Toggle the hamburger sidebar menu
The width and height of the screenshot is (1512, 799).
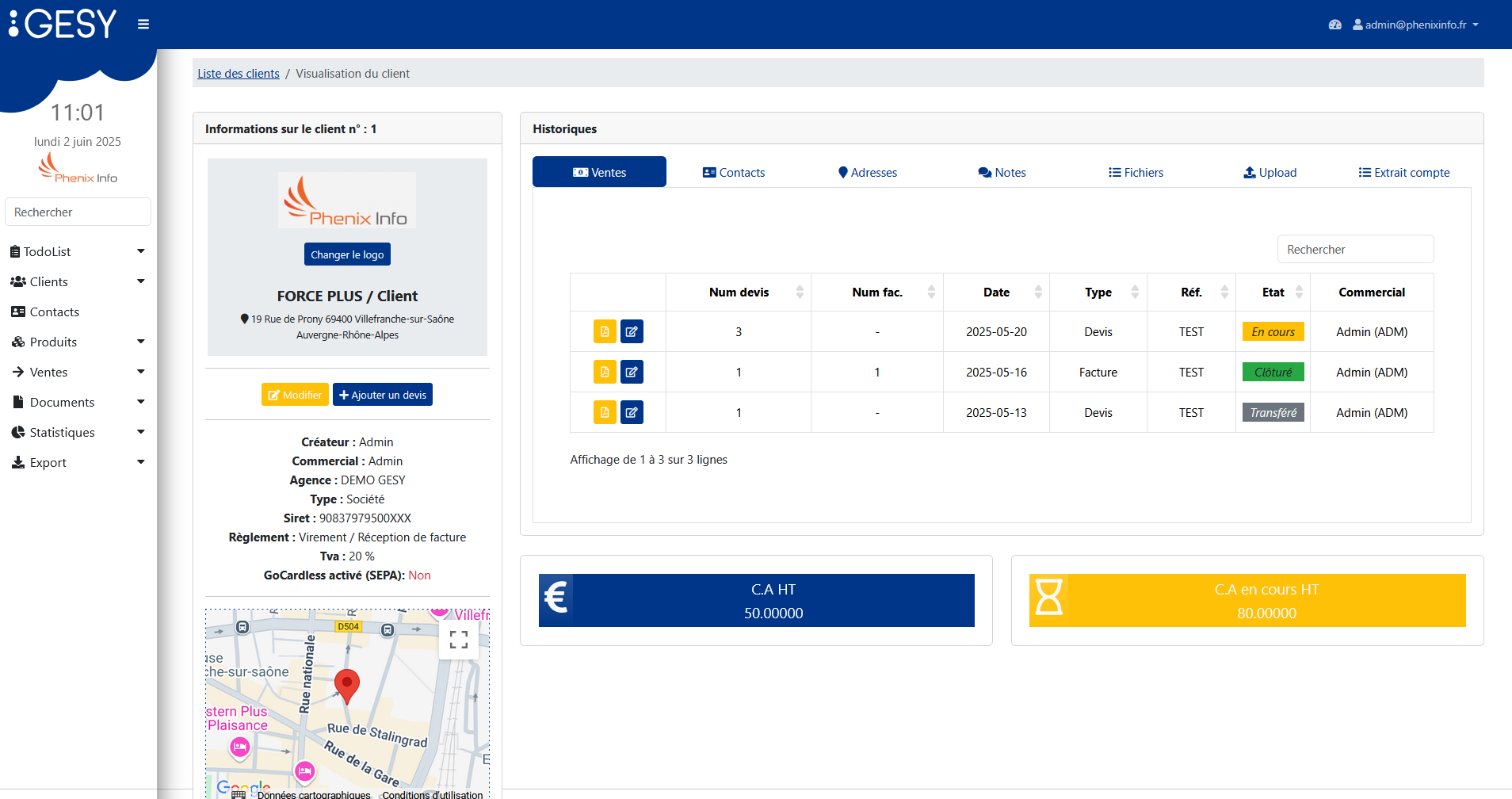(143, 25)
